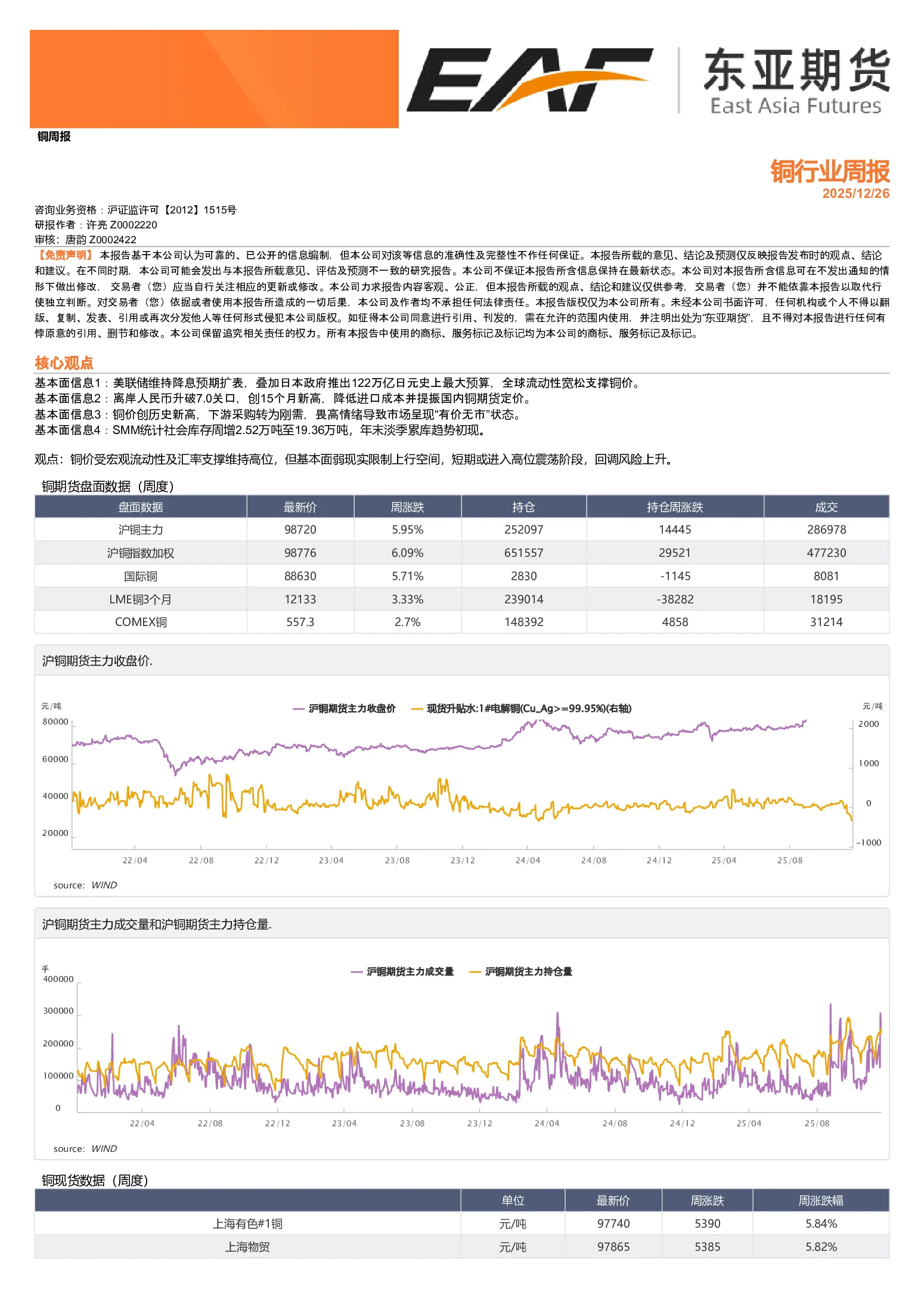This screenshot has width=924, height=1295.
Task: Click the orange 沪铜期货主力持仓量 legend entry
Action: [x=521, y=971]
